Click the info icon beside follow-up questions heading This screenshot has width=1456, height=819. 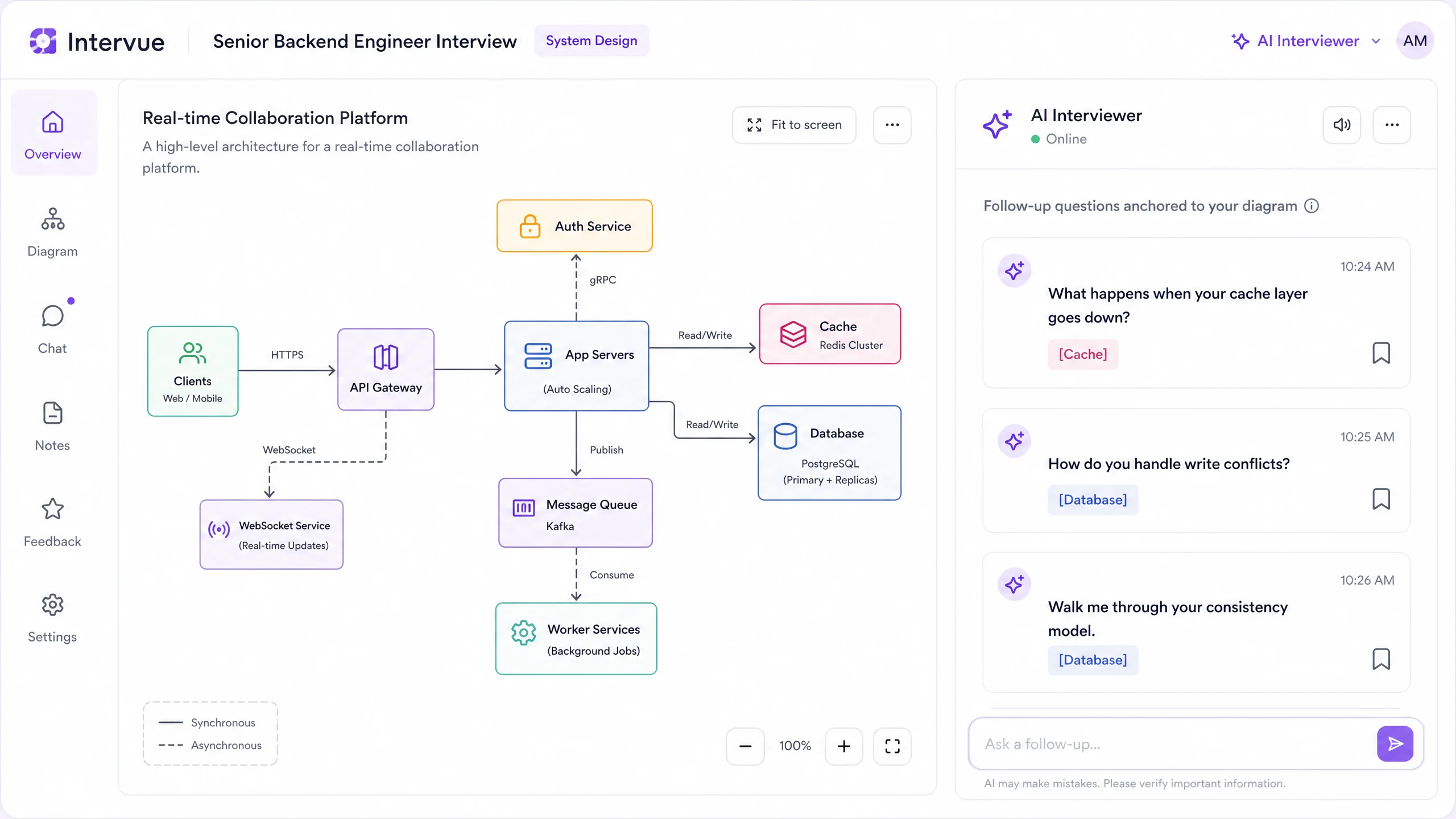1312,206
